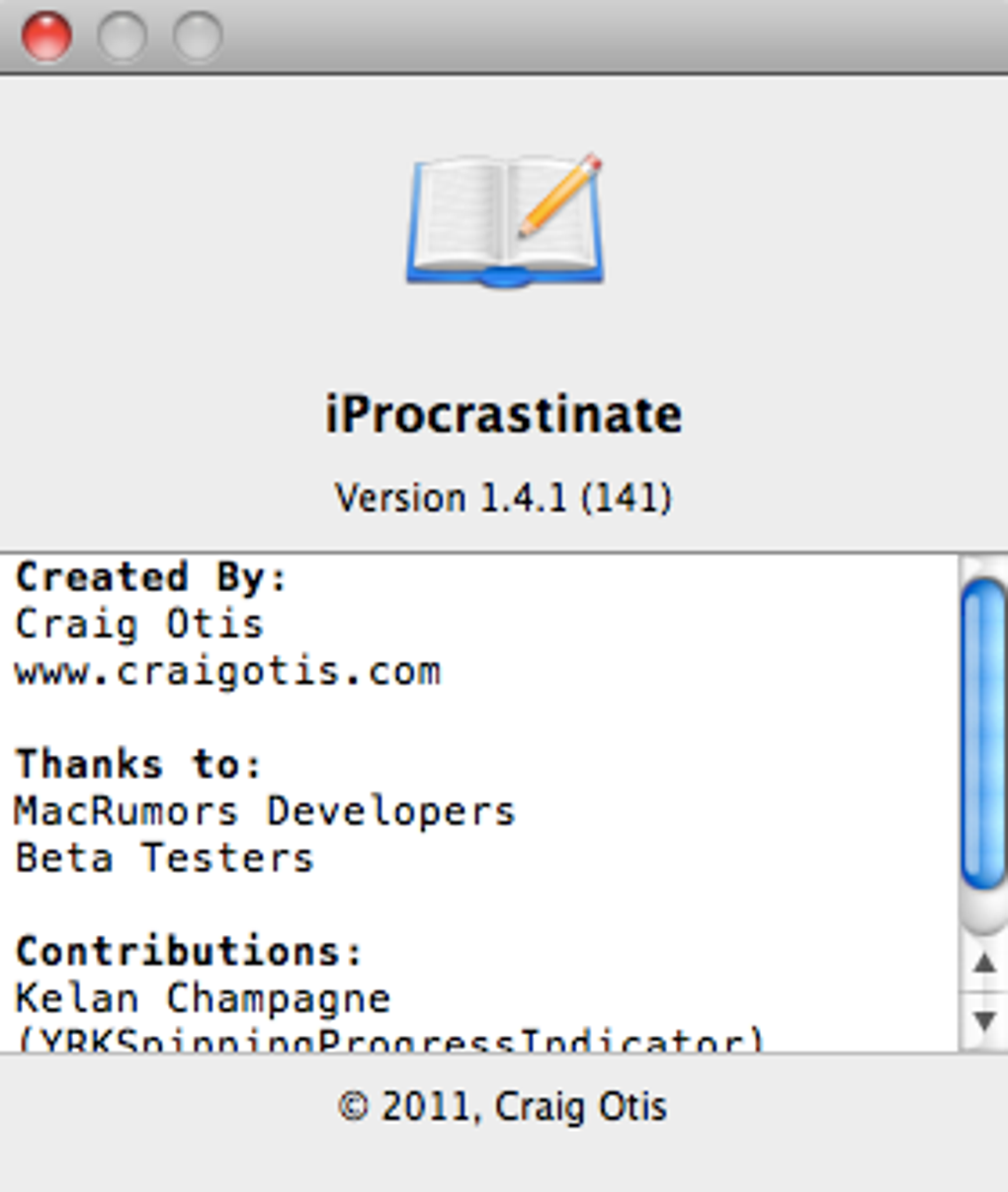Click the greyed-out zoom window button

198,37
